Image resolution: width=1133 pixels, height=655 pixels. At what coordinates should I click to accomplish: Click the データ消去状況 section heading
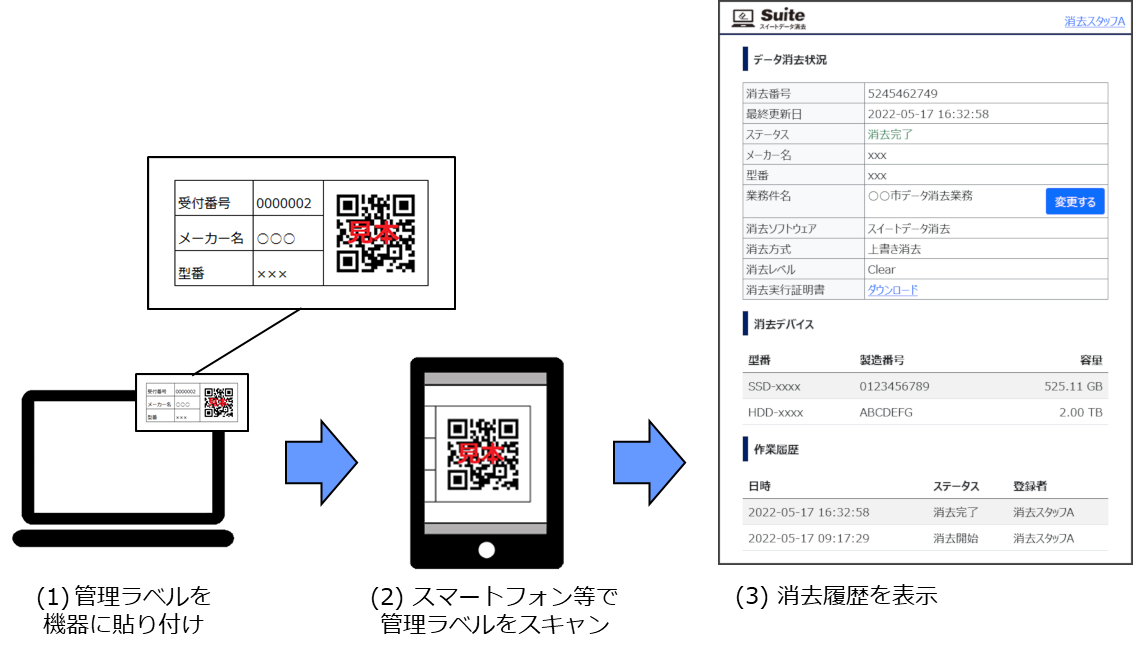[x=790, y=59]
